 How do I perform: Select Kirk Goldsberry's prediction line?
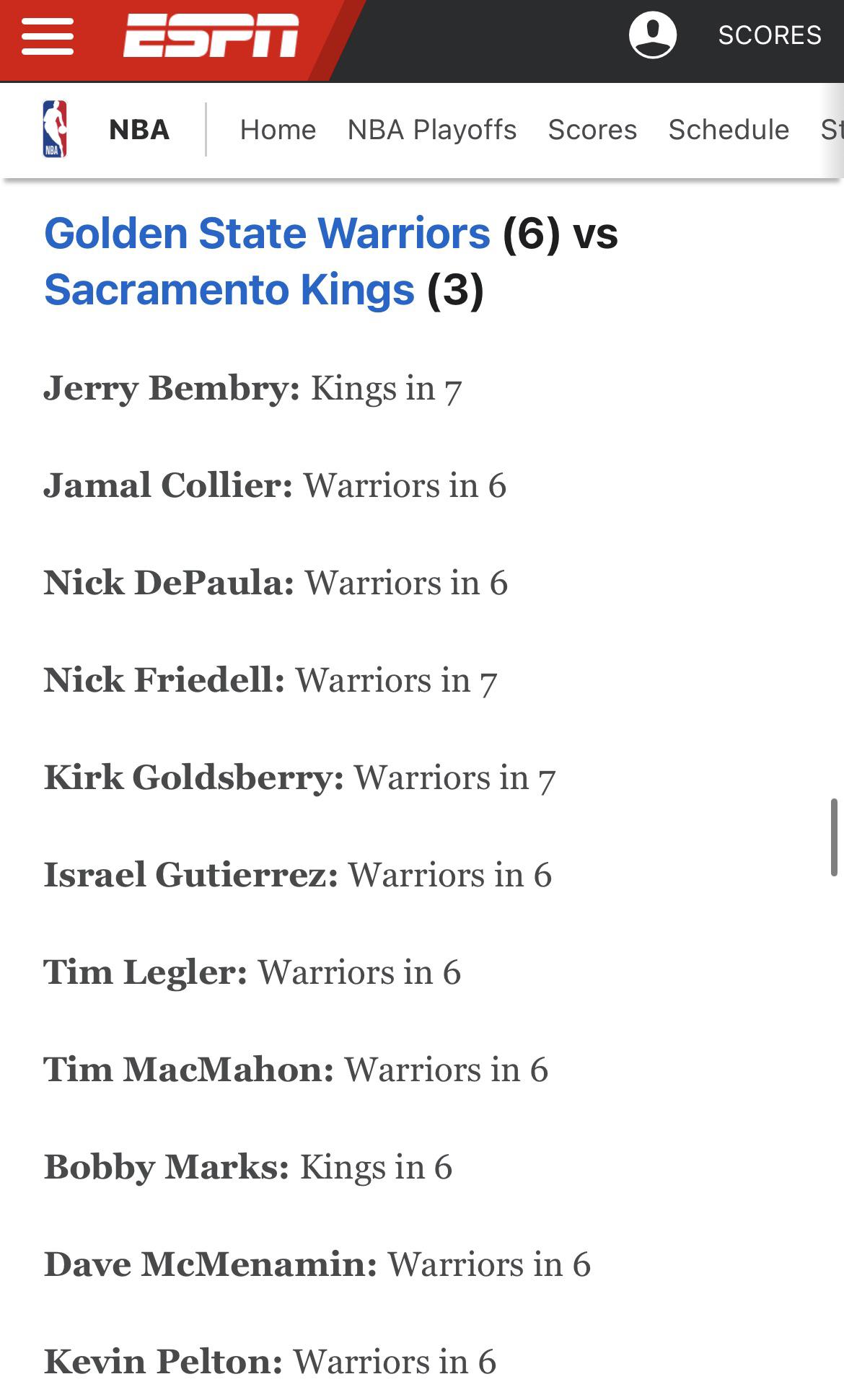299,778
